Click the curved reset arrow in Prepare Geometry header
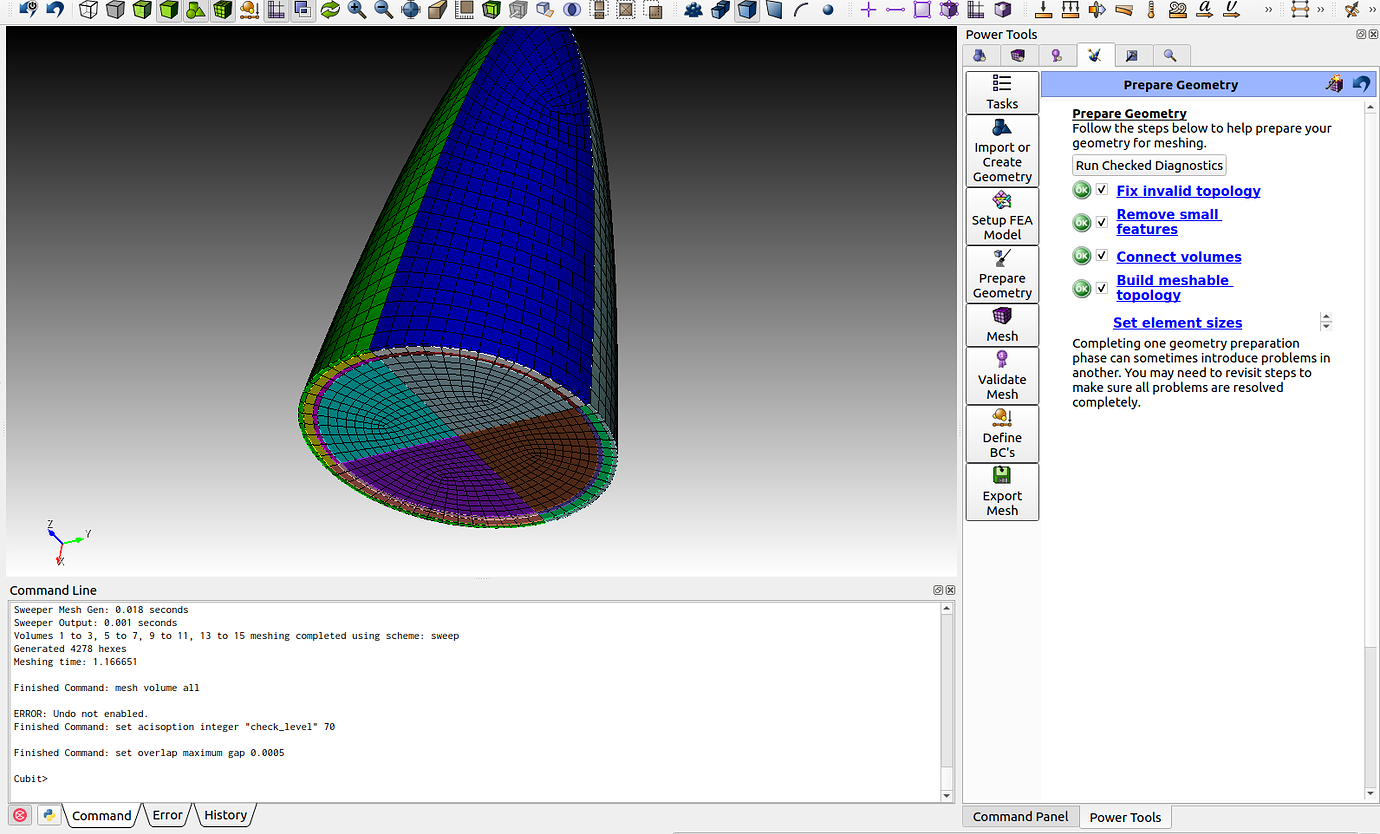This screenshot has width=1380, height=834. pyautogui.click(x=1360, y=84)
